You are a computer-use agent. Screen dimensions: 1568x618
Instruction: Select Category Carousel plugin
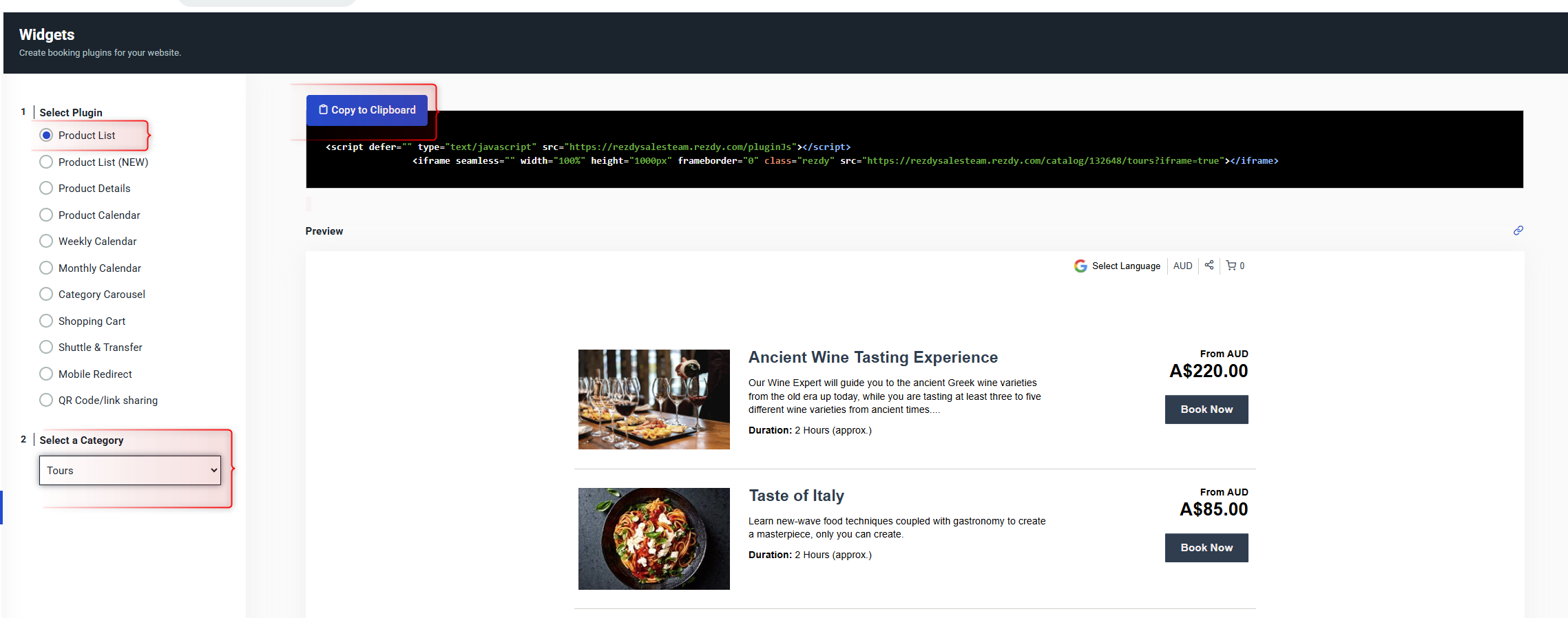coord(46,295)
